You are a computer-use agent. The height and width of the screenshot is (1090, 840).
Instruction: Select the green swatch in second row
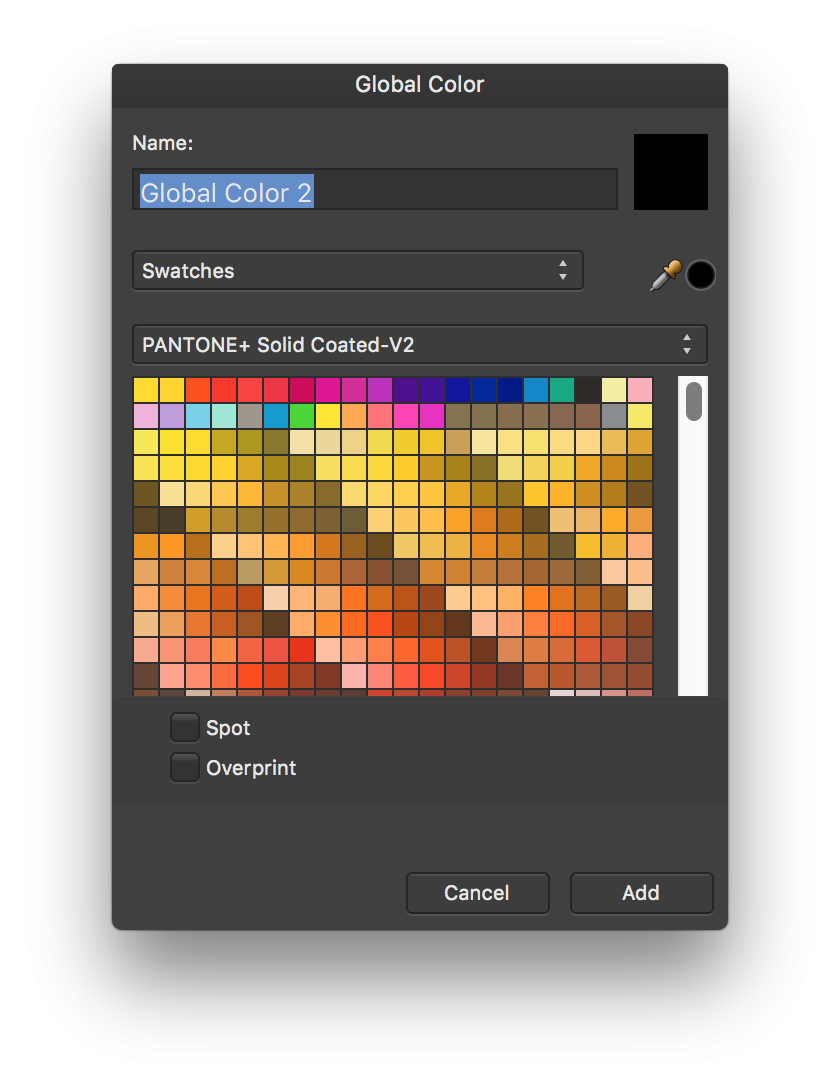(x=302, y=416)
